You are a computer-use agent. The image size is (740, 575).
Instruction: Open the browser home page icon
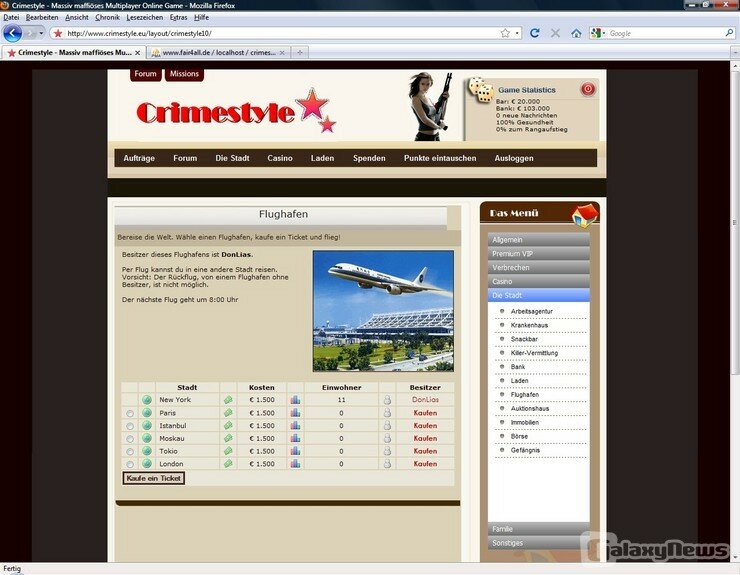click(x=576, y=33)
